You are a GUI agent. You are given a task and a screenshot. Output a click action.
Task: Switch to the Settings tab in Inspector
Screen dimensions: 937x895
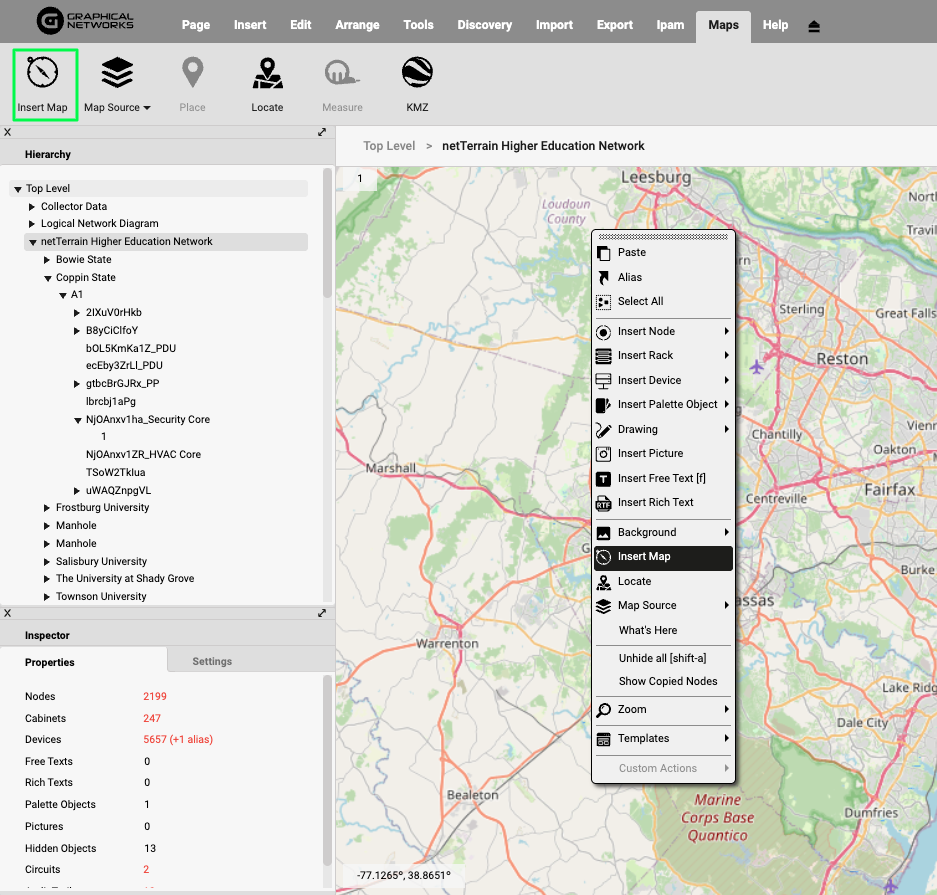coord(212,661)
